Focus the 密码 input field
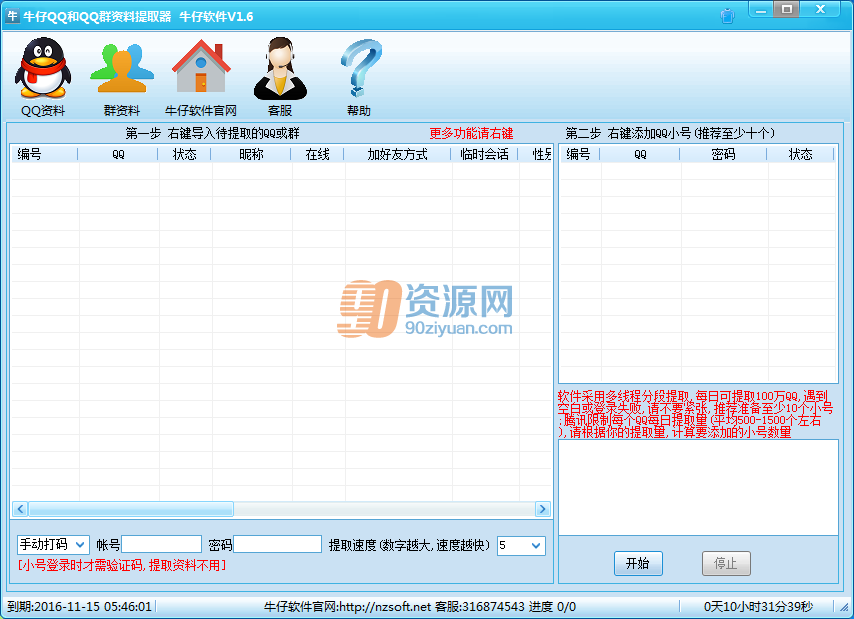Image resolution: width=854 pixels, height=619 pixels. (x=277, y=544)
